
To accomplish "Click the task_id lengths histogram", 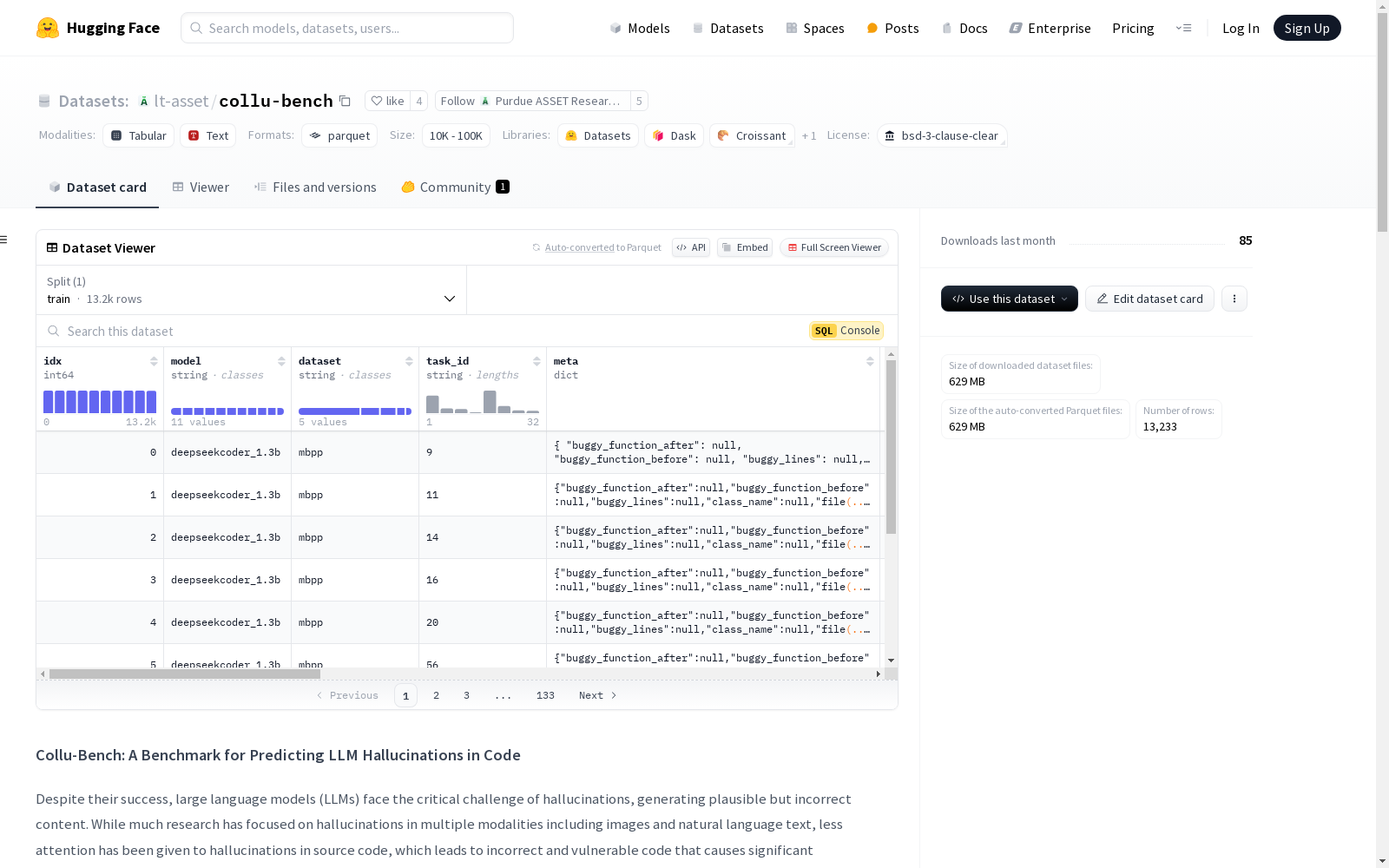I will coord(483,402).
